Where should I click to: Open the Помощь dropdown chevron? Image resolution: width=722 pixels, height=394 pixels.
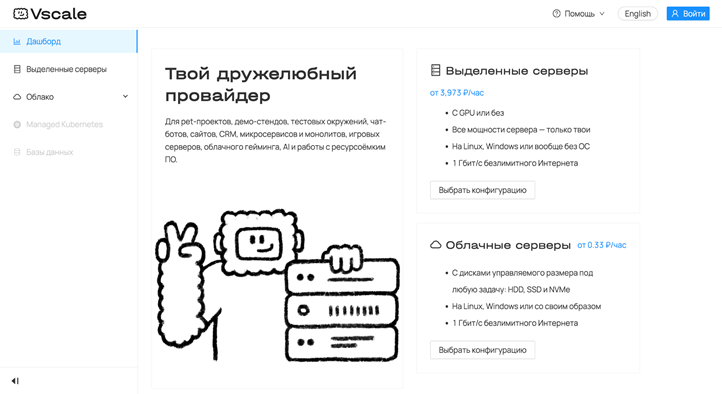pos(602,14)
